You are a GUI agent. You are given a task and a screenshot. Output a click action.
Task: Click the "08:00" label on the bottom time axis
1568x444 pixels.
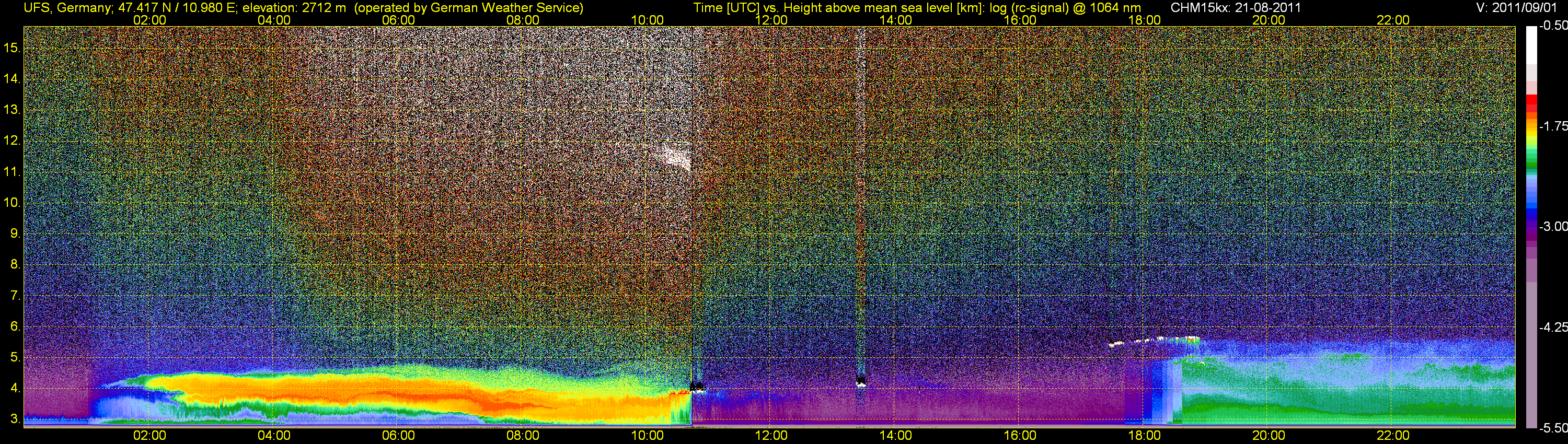[523, 436]
